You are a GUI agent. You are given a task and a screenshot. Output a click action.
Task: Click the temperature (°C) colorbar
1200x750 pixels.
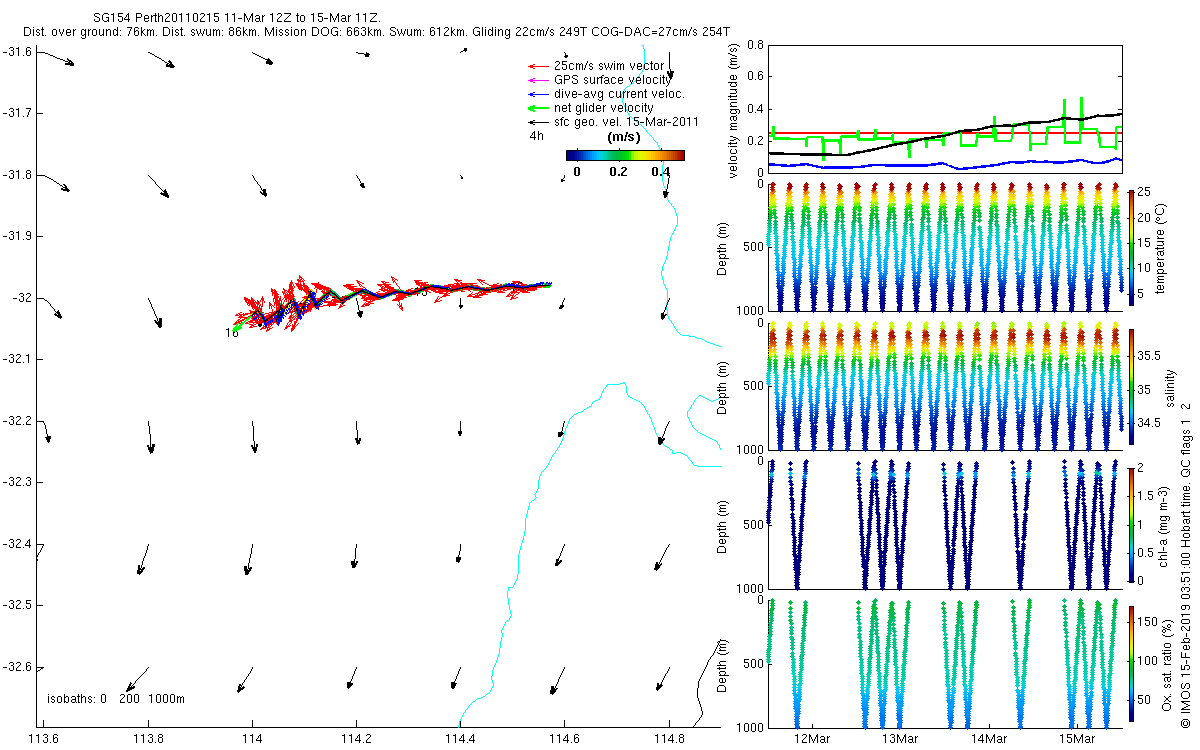coord(1131,247)
